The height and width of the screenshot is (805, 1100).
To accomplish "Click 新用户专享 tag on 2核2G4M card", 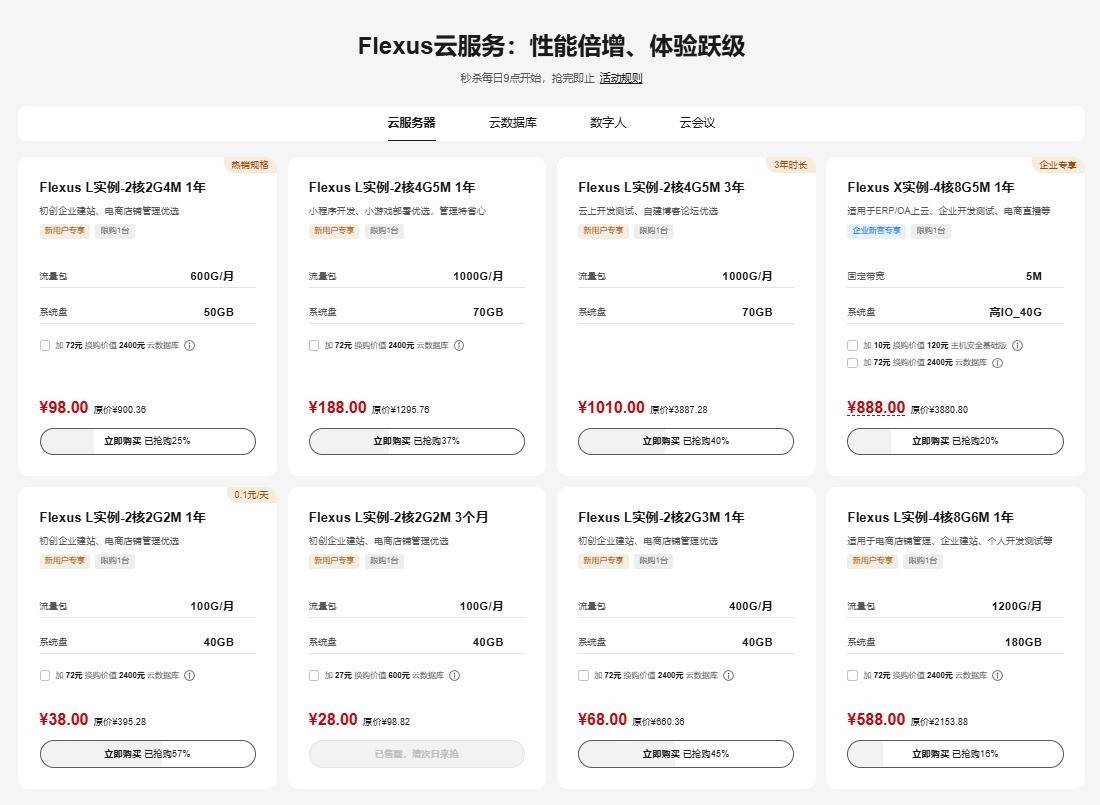I will pyautogui.click(x=65, y=230).
